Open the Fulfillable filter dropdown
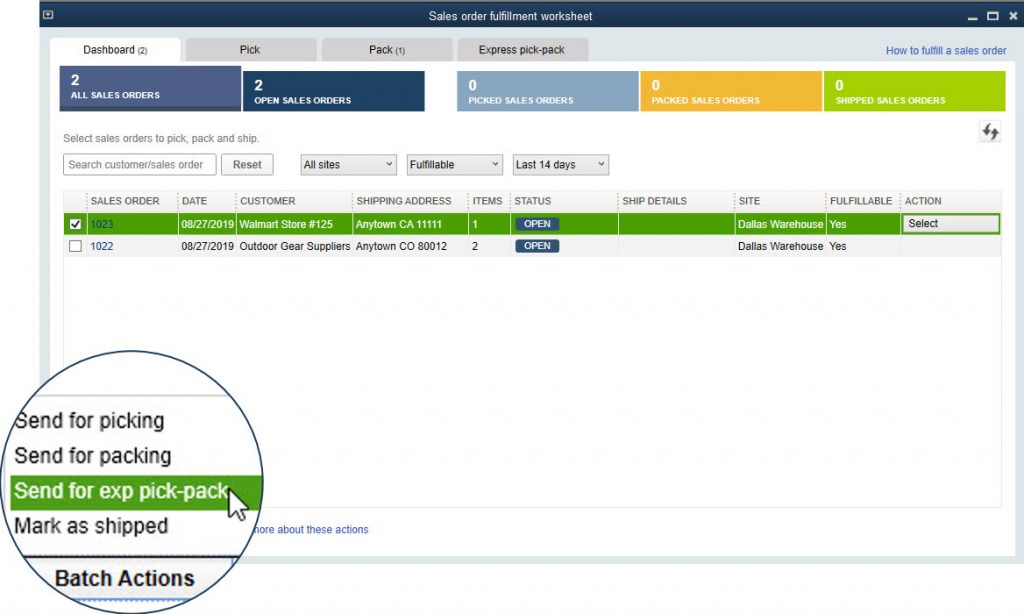 point(455,165)
